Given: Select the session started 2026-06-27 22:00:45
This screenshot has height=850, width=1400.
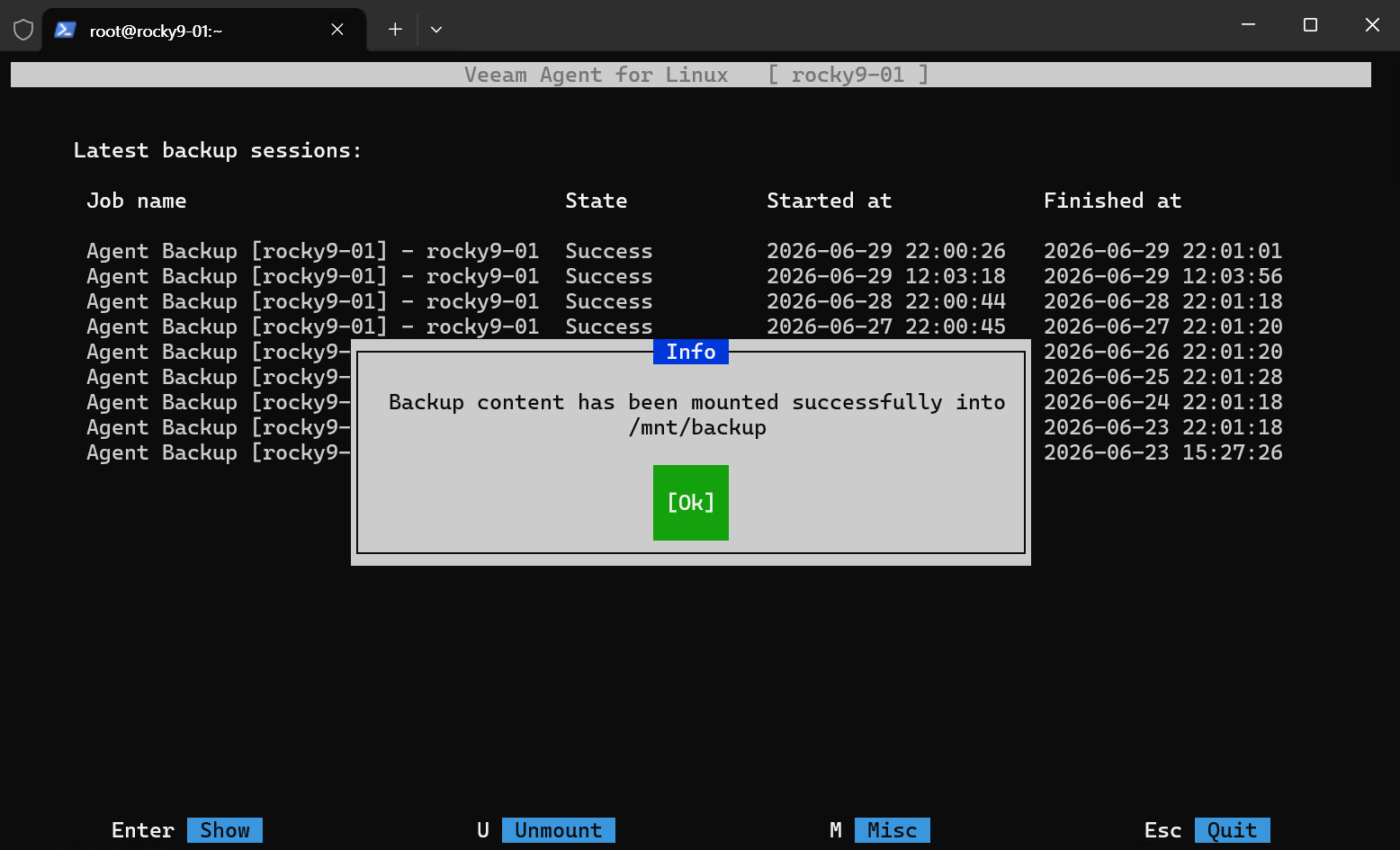Looking at the screenshot, I should coord(685,327).
